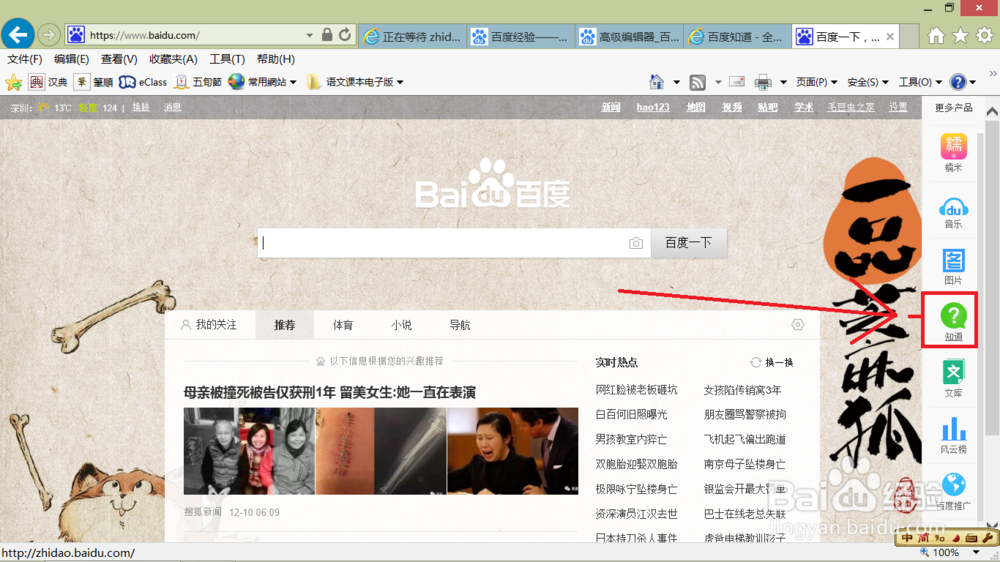Click the 百度一下 search button
Viewport: 1000px width, 562px height.
click(688, 243)
